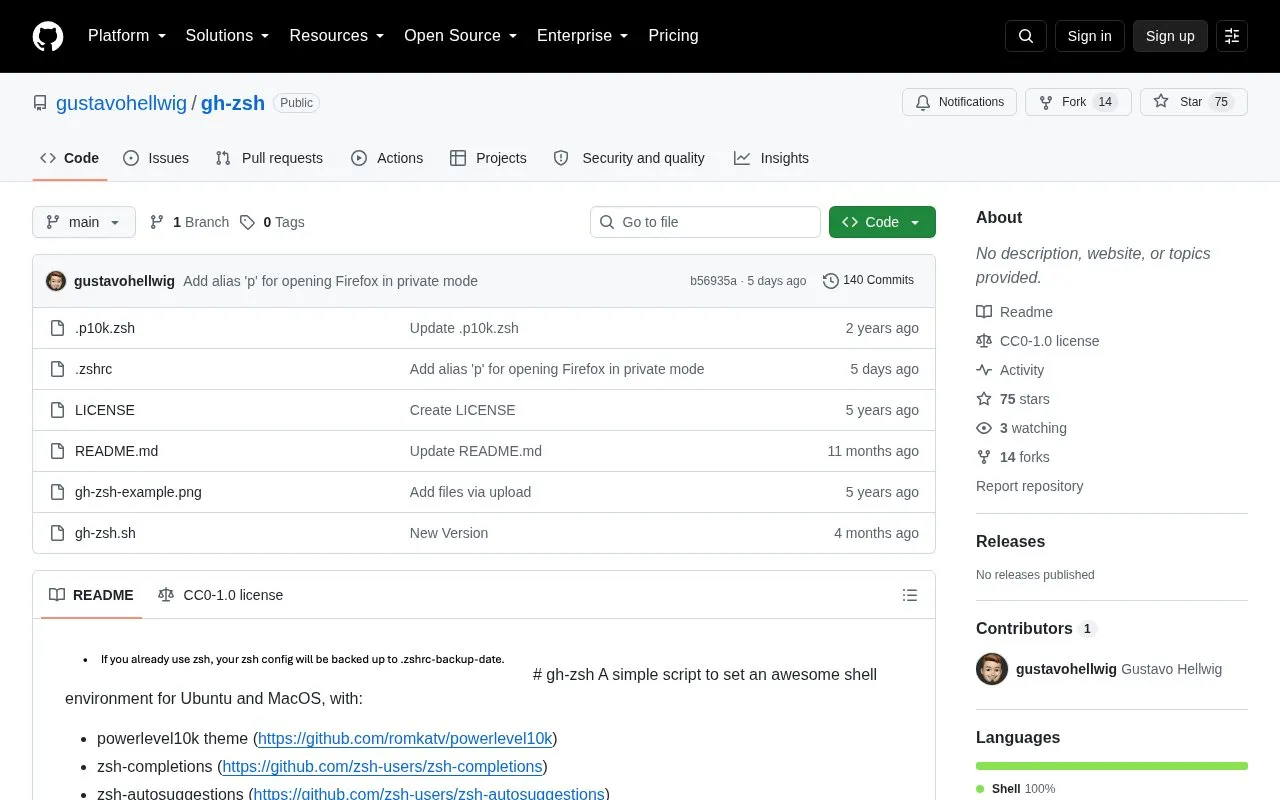The width and height of the screenshot is (1280, 800).
Task: Click the b56935a commit hash
Action: pyautogui.click(x=713, y=281)
